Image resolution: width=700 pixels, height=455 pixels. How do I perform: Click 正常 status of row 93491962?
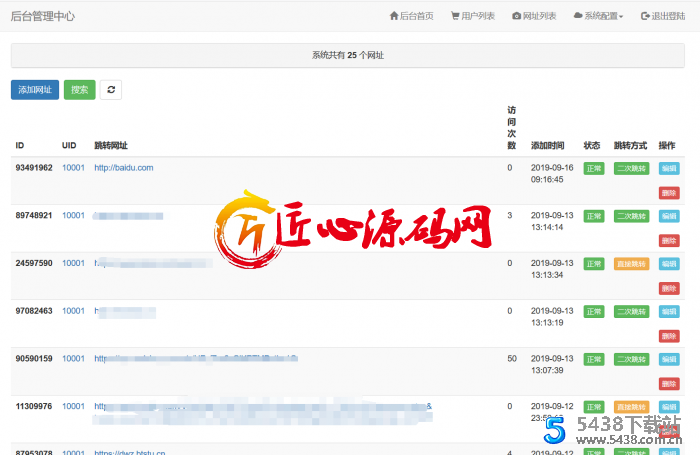pyautogui.click(x=594, y=169)
